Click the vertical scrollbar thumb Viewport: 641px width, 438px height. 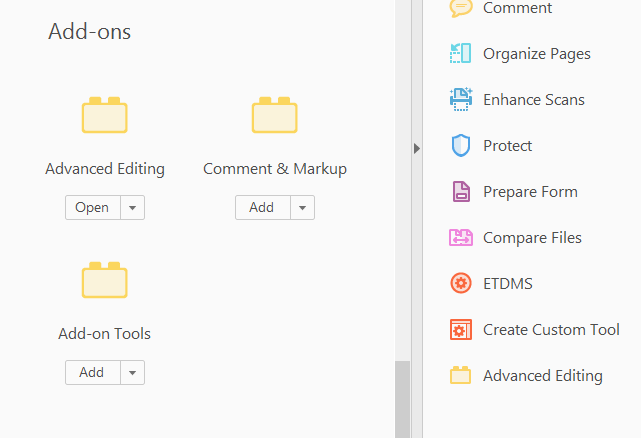pyautogui.click(x=403, y=399)
